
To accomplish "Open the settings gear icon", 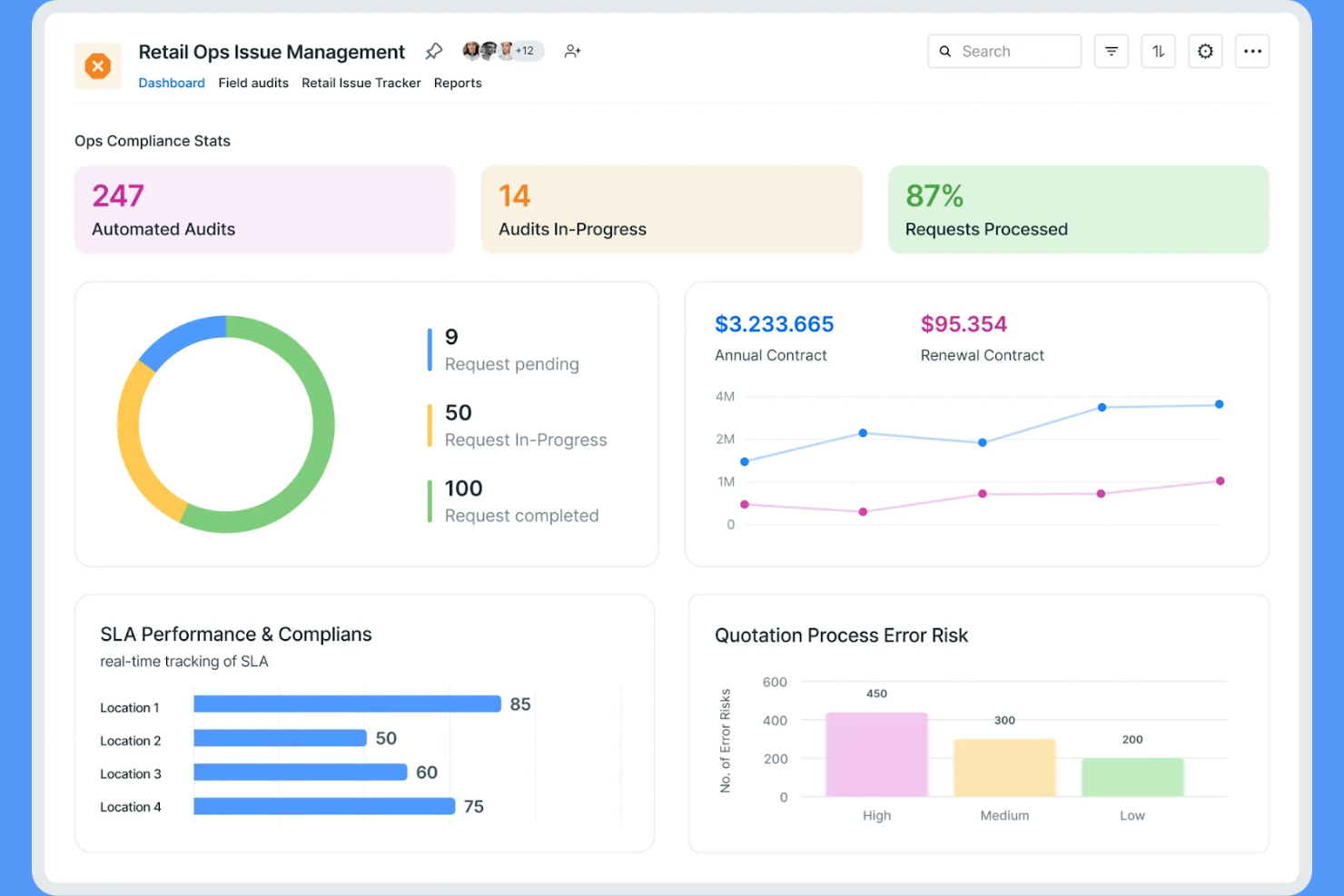I will click(1205, 51).
